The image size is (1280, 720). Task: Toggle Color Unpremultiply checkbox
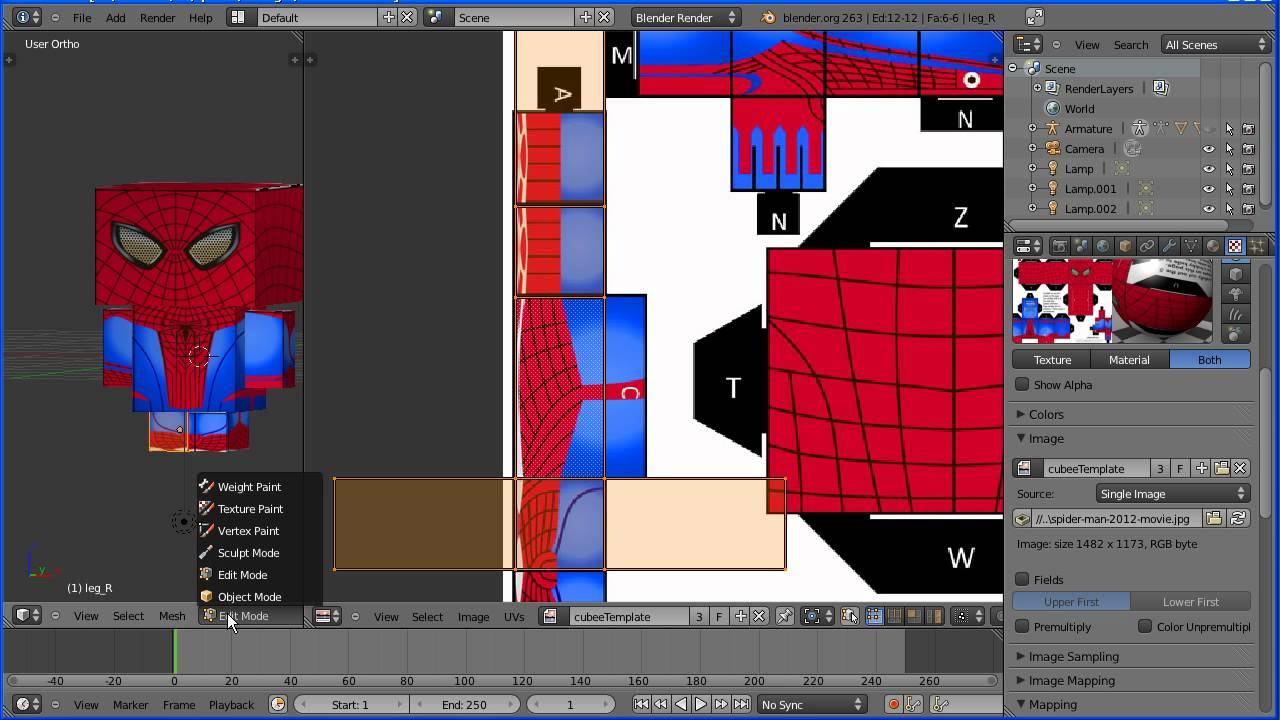tap(1145, 627)
